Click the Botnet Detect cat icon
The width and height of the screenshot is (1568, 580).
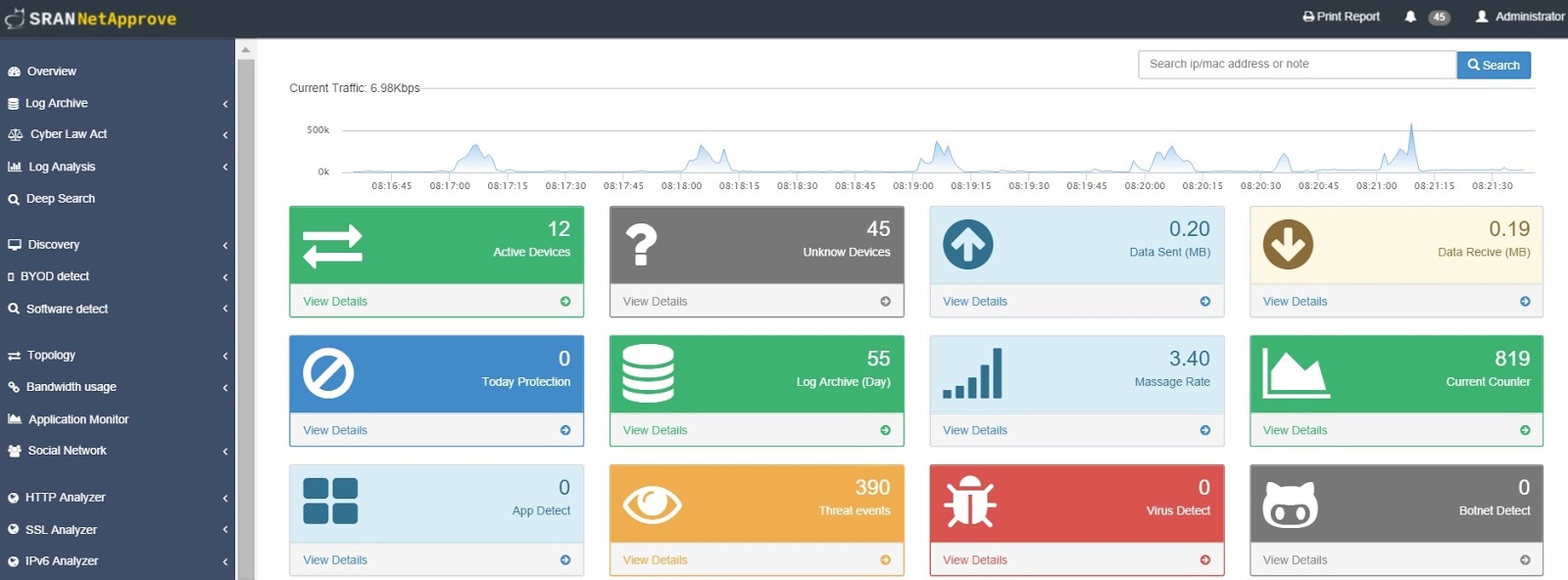click(x=1290, y=504)
